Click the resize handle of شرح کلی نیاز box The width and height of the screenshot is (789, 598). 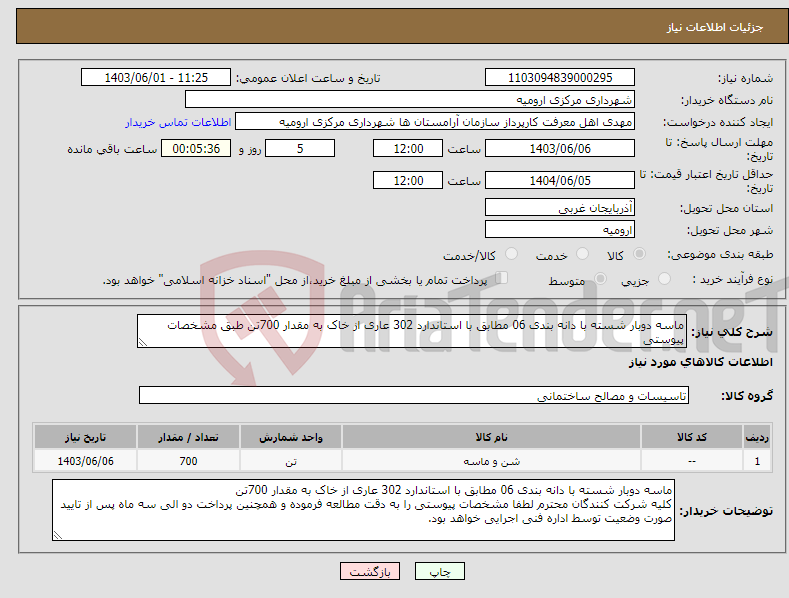[x=143, y=343]
